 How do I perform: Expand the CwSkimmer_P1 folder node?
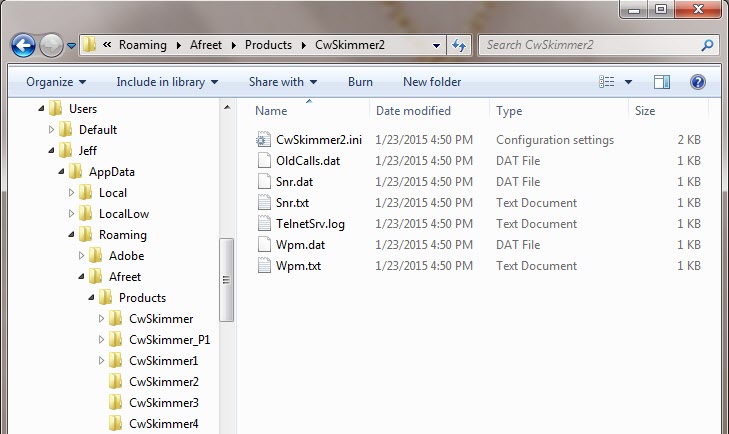click(101, 340)
